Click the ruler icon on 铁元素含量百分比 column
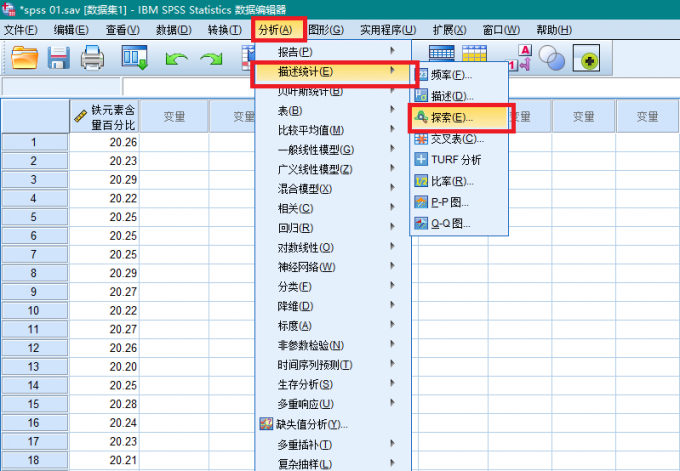Screen dimensions: 680x471 coord(81,116)
